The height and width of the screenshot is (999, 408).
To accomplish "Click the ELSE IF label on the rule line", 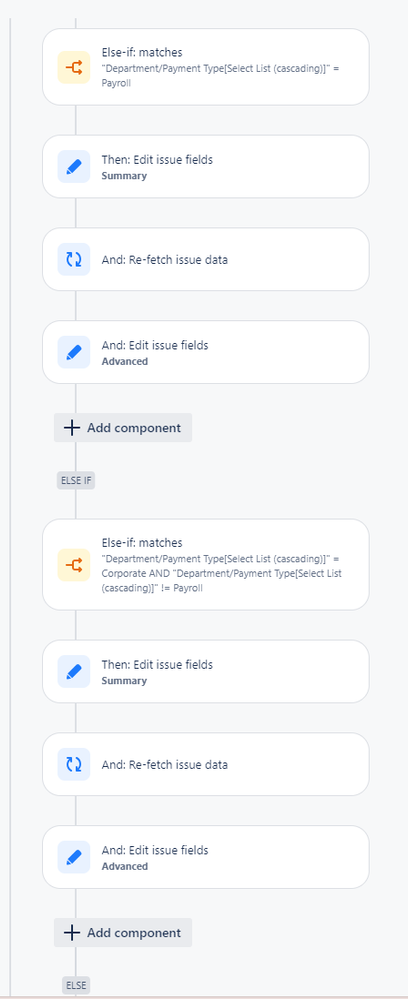I will 76,480.
